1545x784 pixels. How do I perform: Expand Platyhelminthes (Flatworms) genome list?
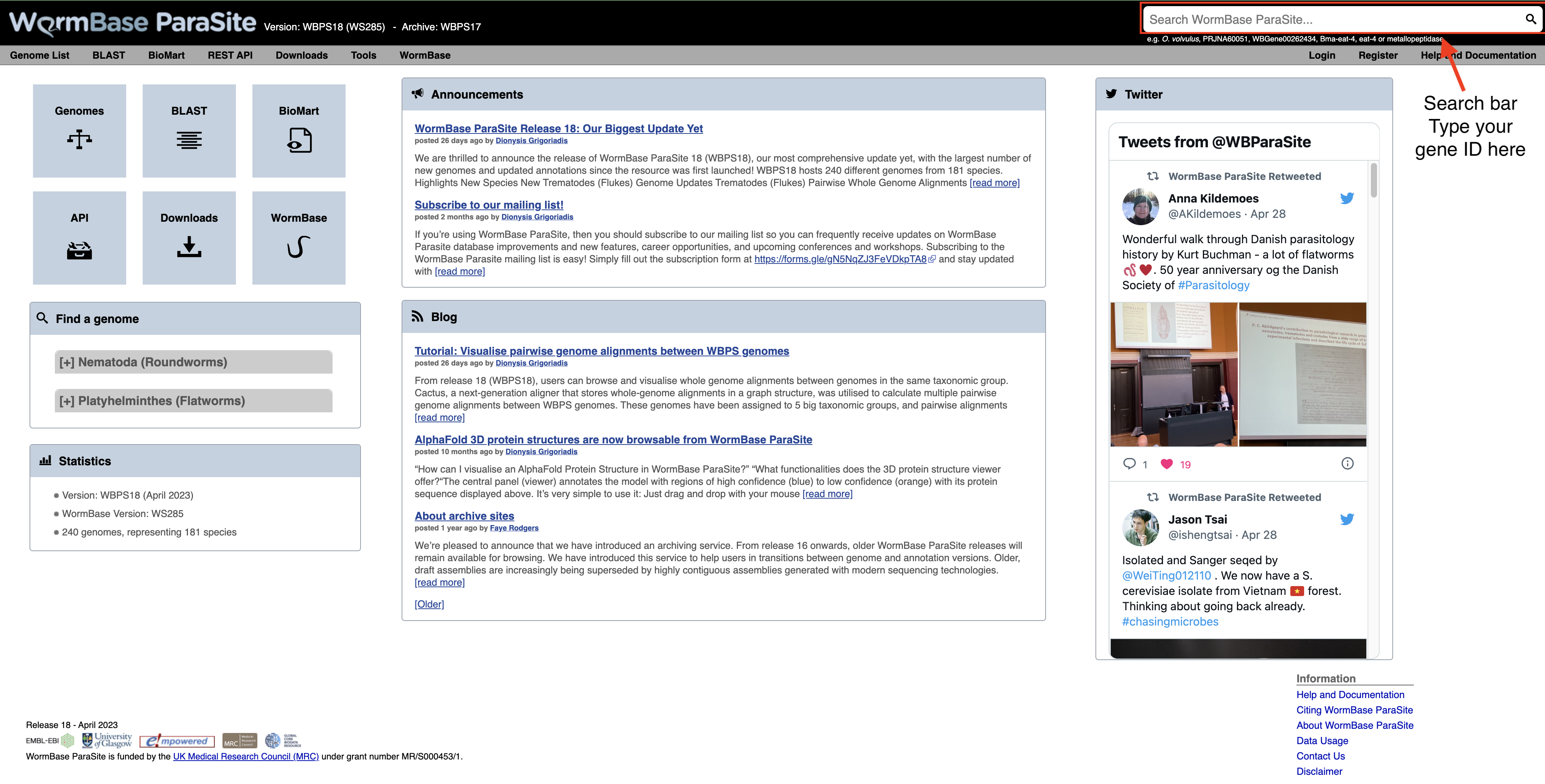193,401
